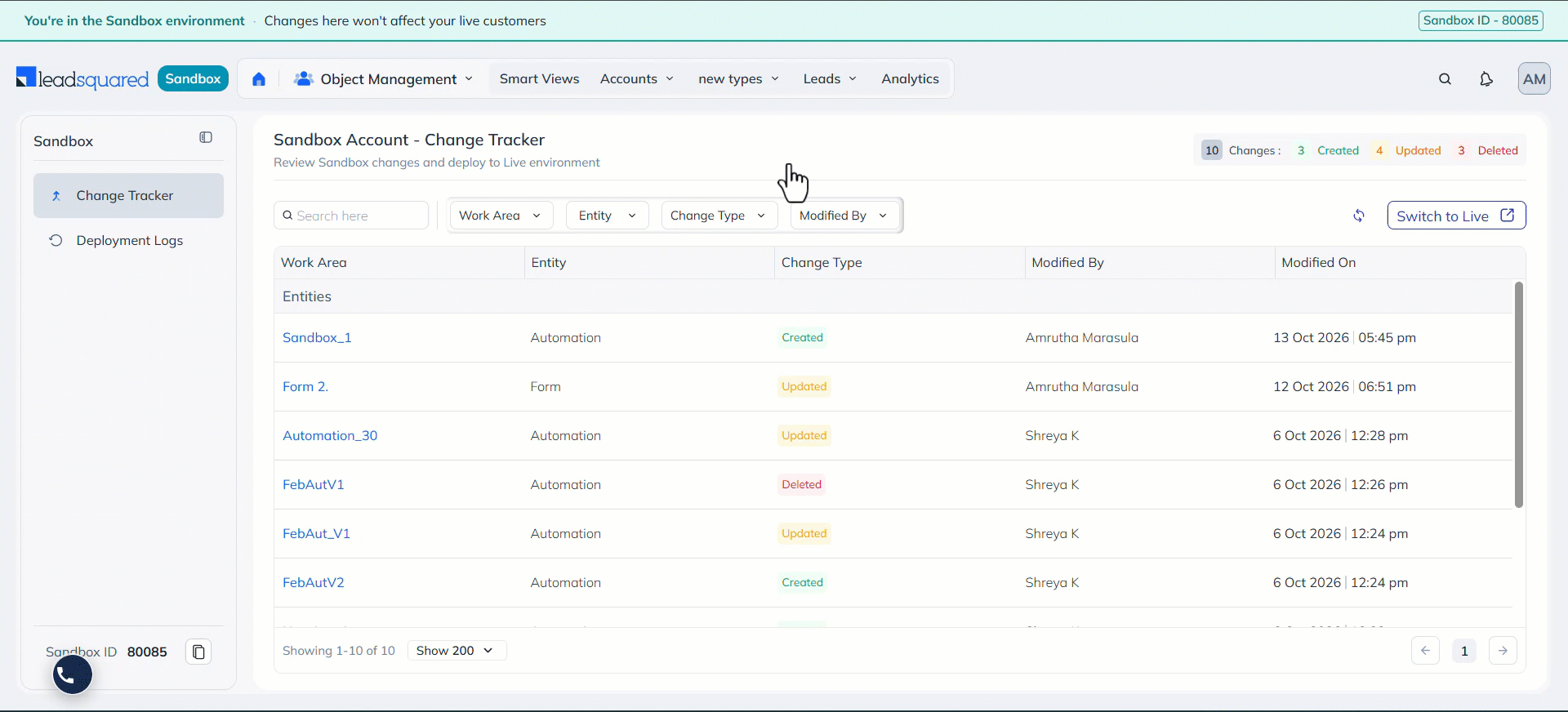Viewport: 1568px width, 712px height.
Task: Open the FebAutV2 link
Action: pyautogui.click(x=314, y=583)
